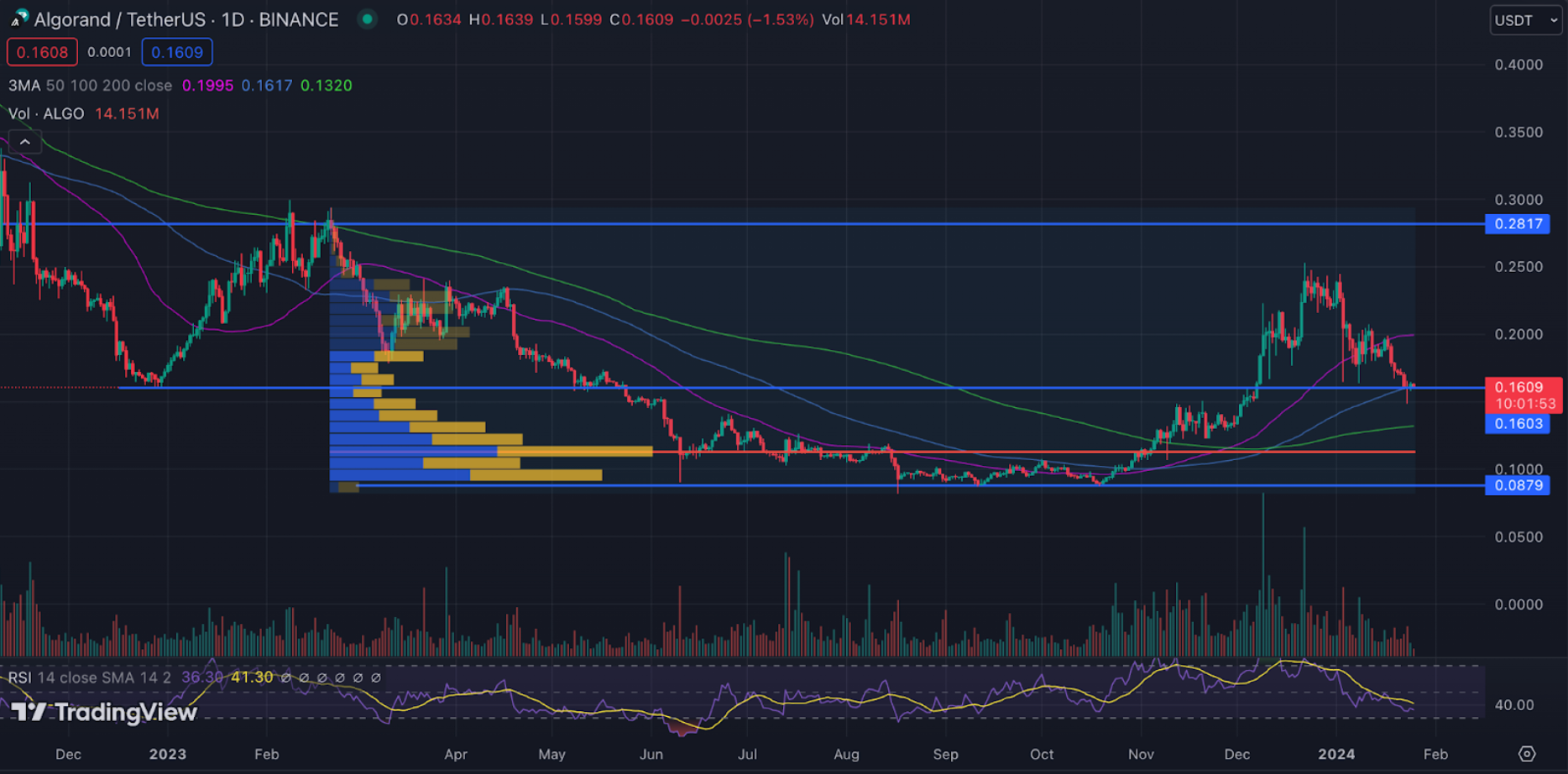Click the 0.2500 price axis label
1568x774 pixels.
click(1518, 267)
